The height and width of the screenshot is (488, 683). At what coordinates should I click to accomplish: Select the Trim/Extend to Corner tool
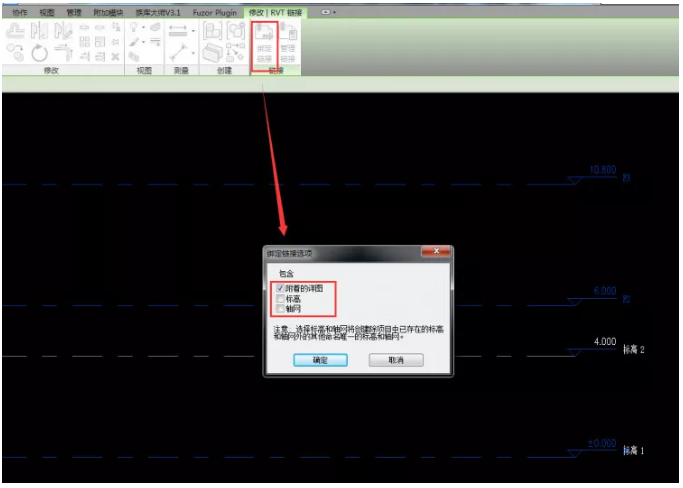64,53
